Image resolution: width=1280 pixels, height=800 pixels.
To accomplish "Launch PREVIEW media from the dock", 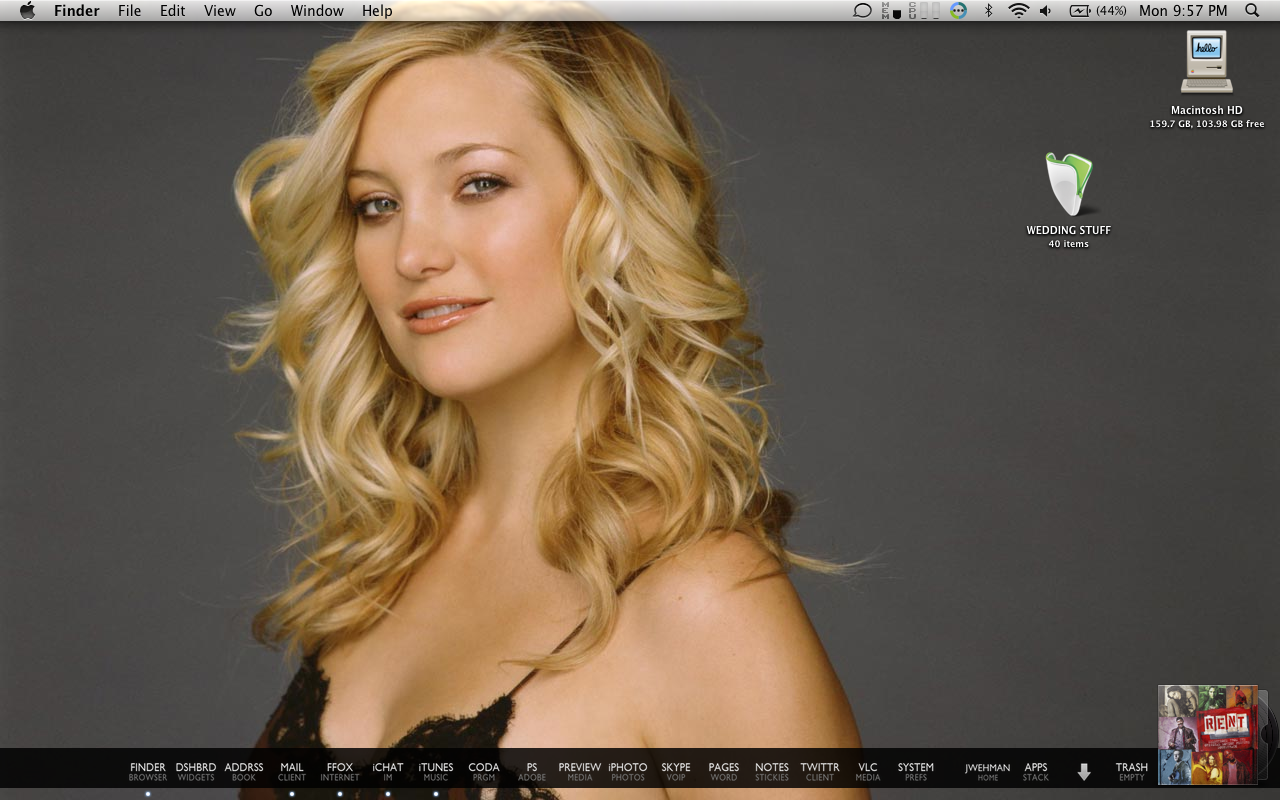I will (580, 772).
